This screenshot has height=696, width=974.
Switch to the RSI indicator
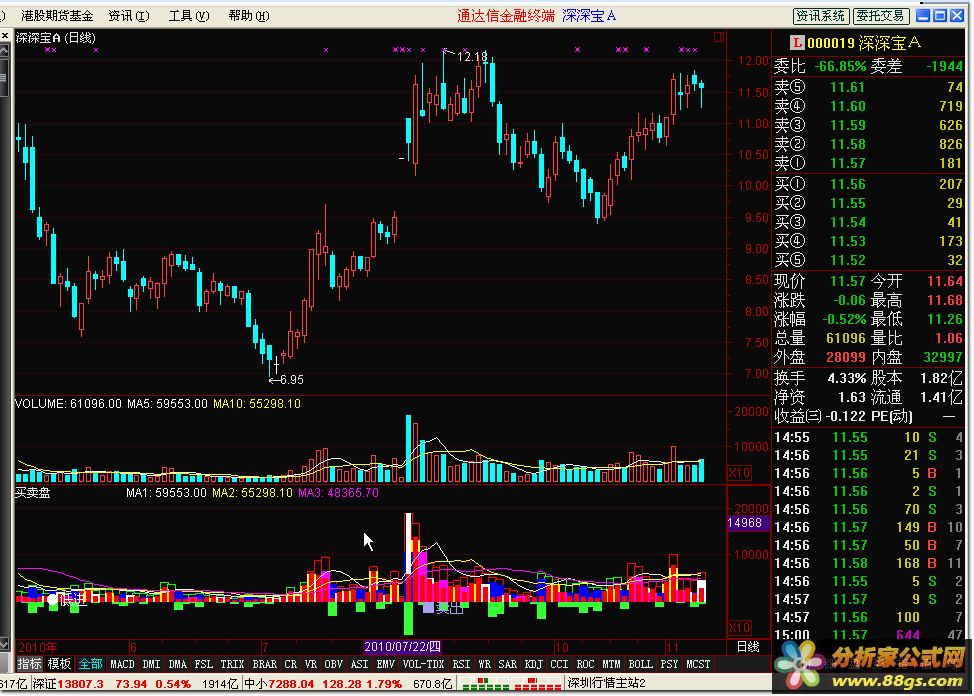pos(461,664)
